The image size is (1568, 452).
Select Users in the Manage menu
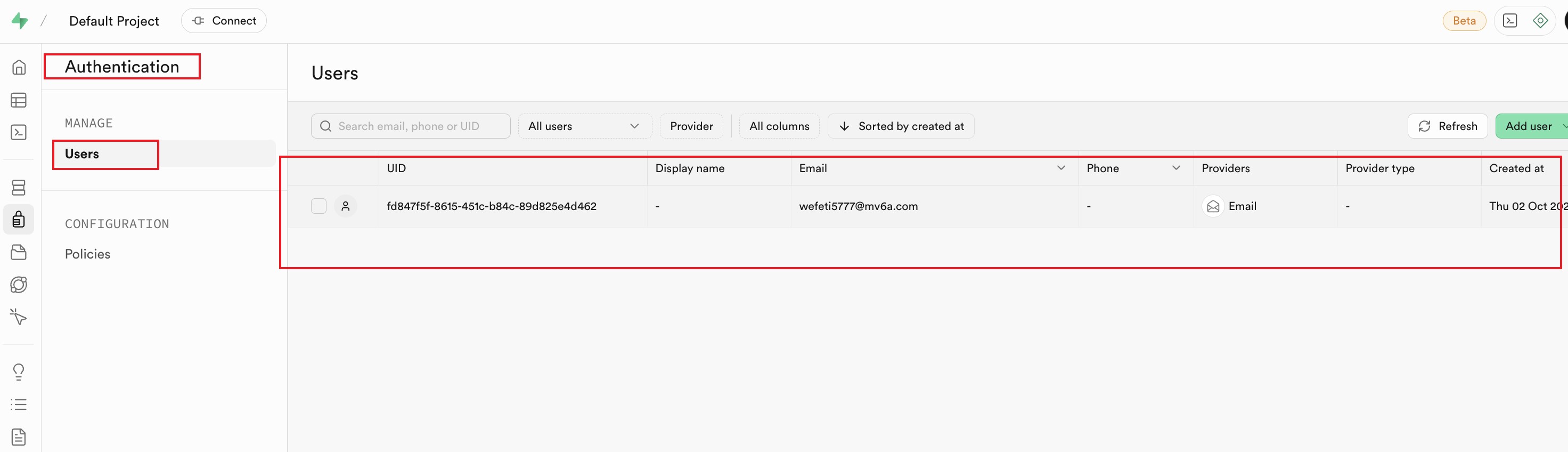tap(82, 154)
